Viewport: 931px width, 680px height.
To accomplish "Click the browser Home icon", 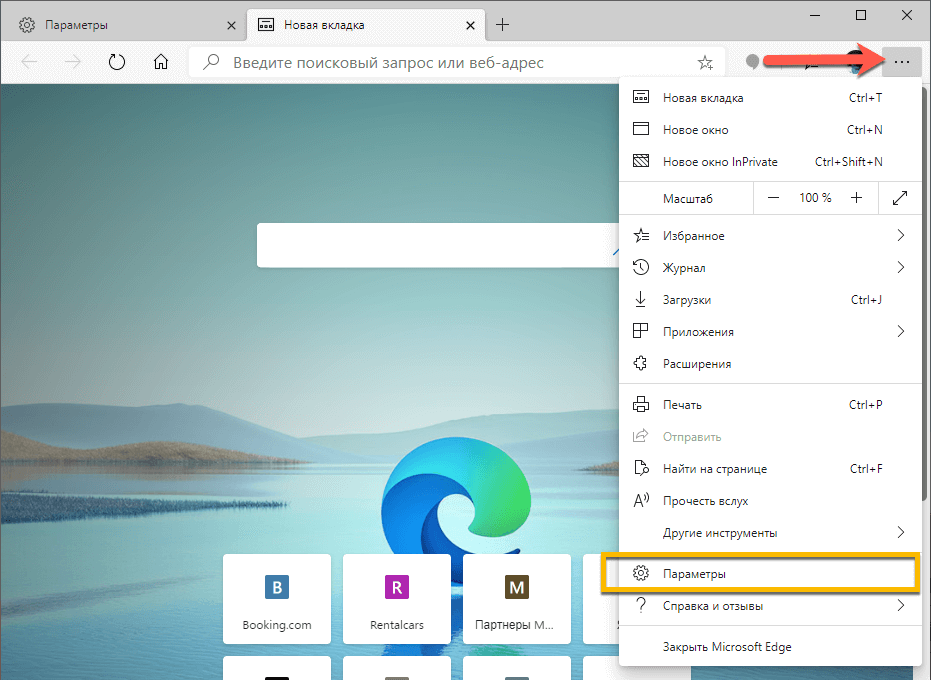I will (x=160, y=61).
